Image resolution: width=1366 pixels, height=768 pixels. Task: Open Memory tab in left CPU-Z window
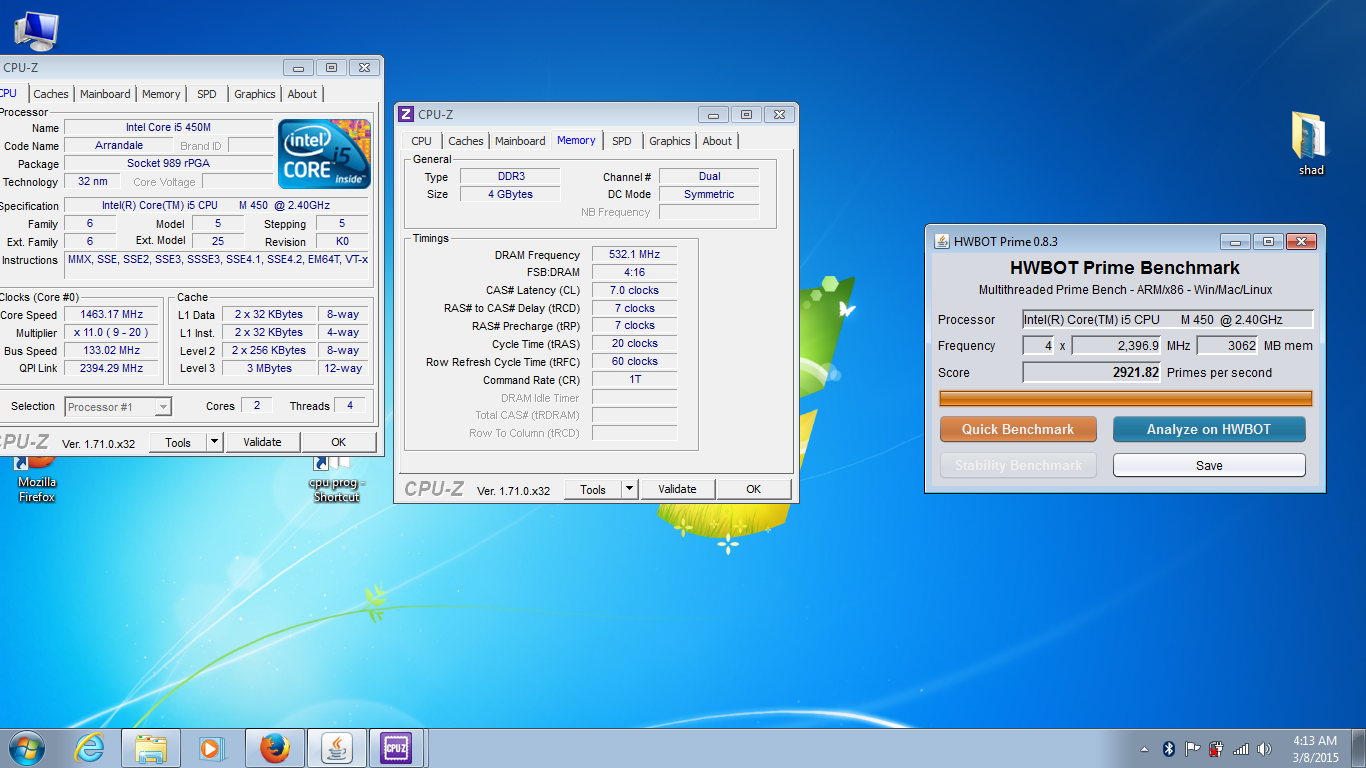pyautogui.click(x=161, y=94)
